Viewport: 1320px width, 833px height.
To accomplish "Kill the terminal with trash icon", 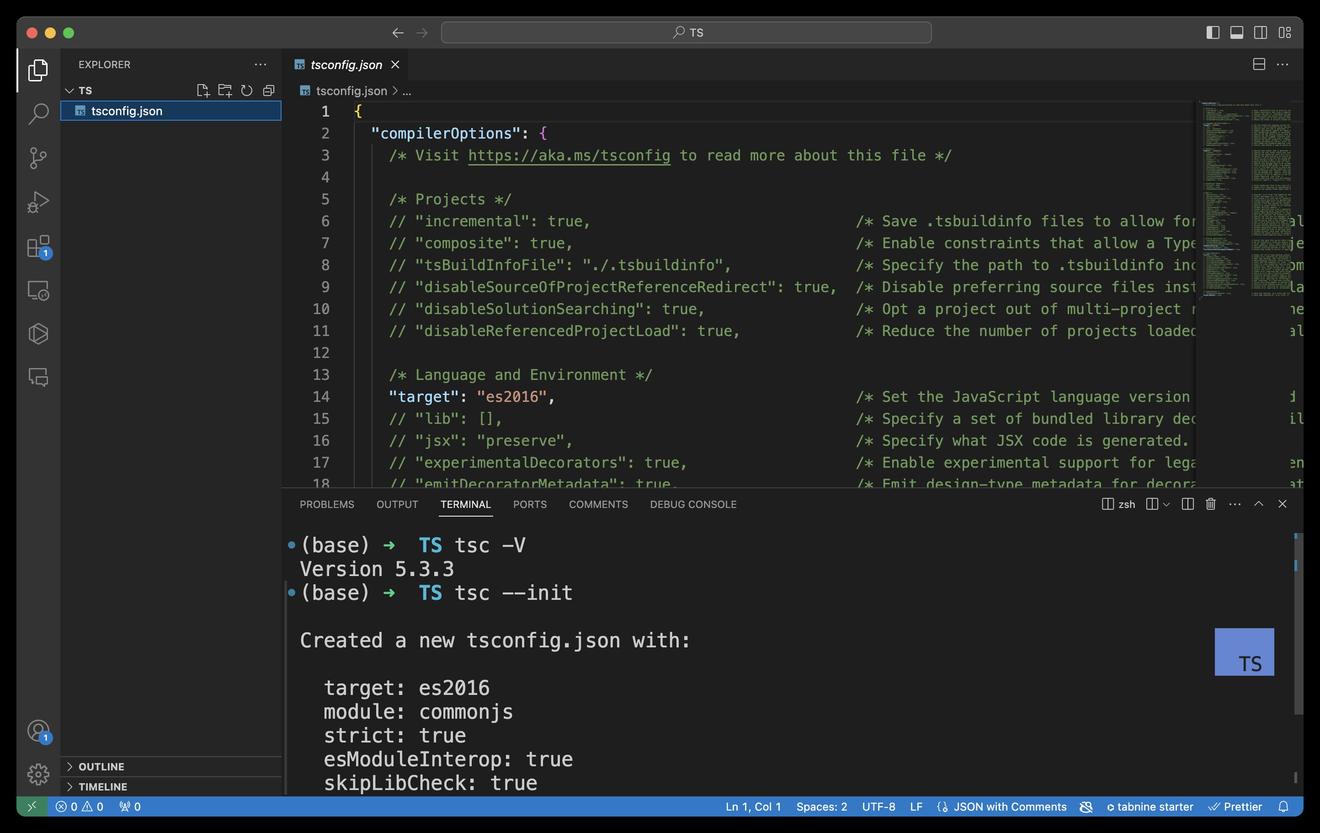I will tap(1210, 504).
